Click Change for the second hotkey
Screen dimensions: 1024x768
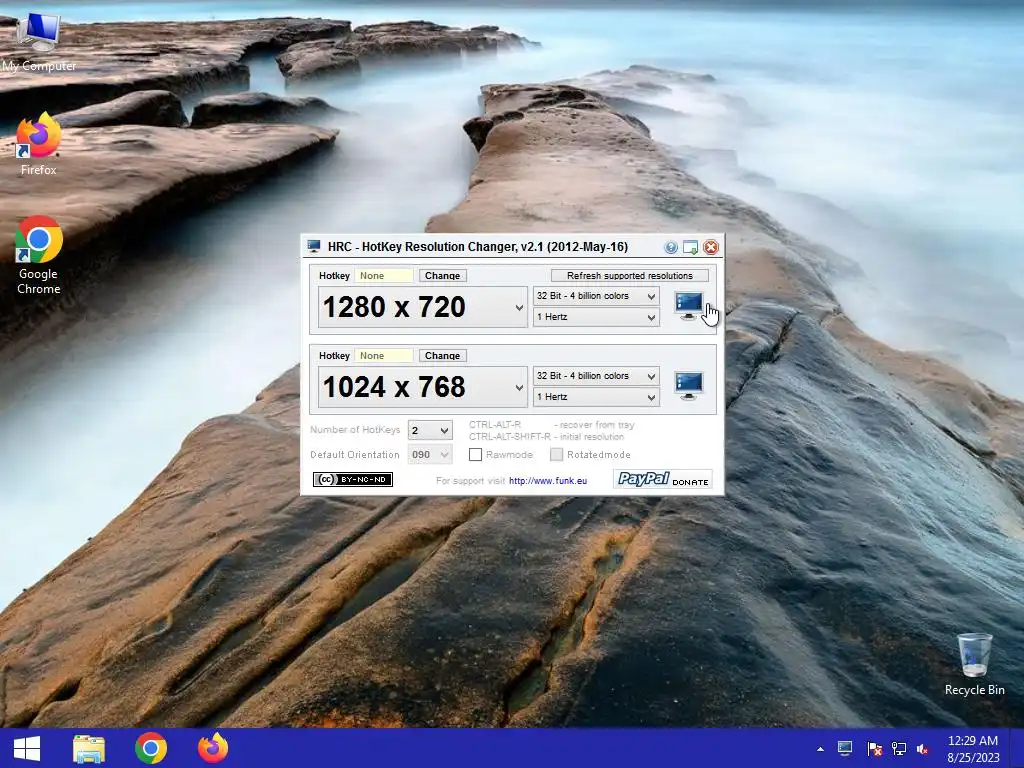tap(442, 356)
